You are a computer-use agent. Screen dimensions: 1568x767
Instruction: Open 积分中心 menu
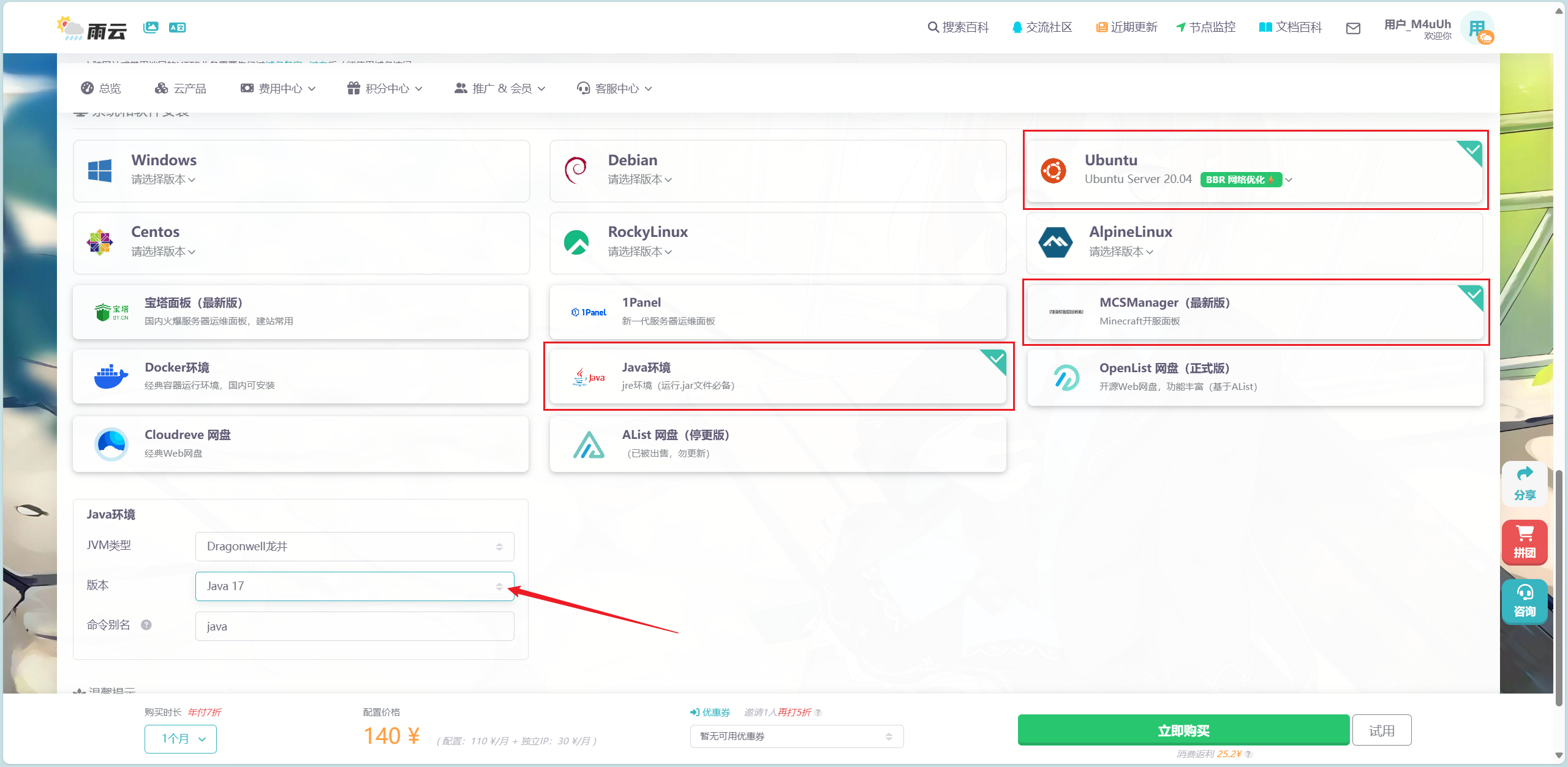pyautogui.click(x=385, y=89)
